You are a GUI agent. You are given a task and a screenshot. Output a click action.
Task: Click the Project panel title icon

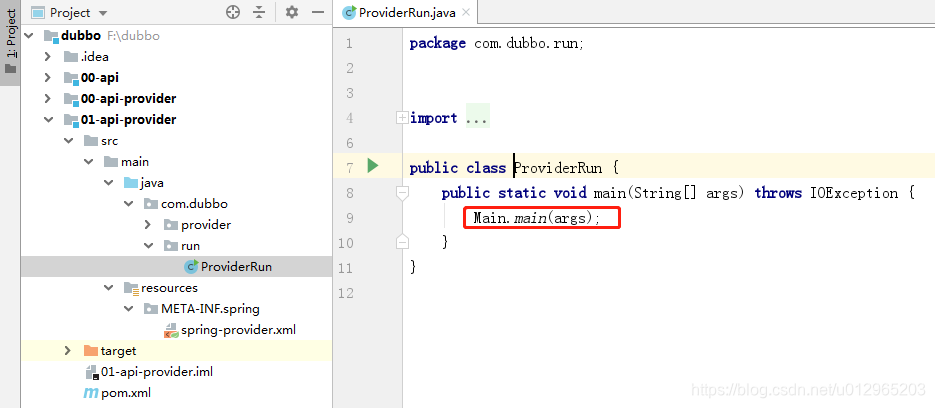[x=38, y=13]
